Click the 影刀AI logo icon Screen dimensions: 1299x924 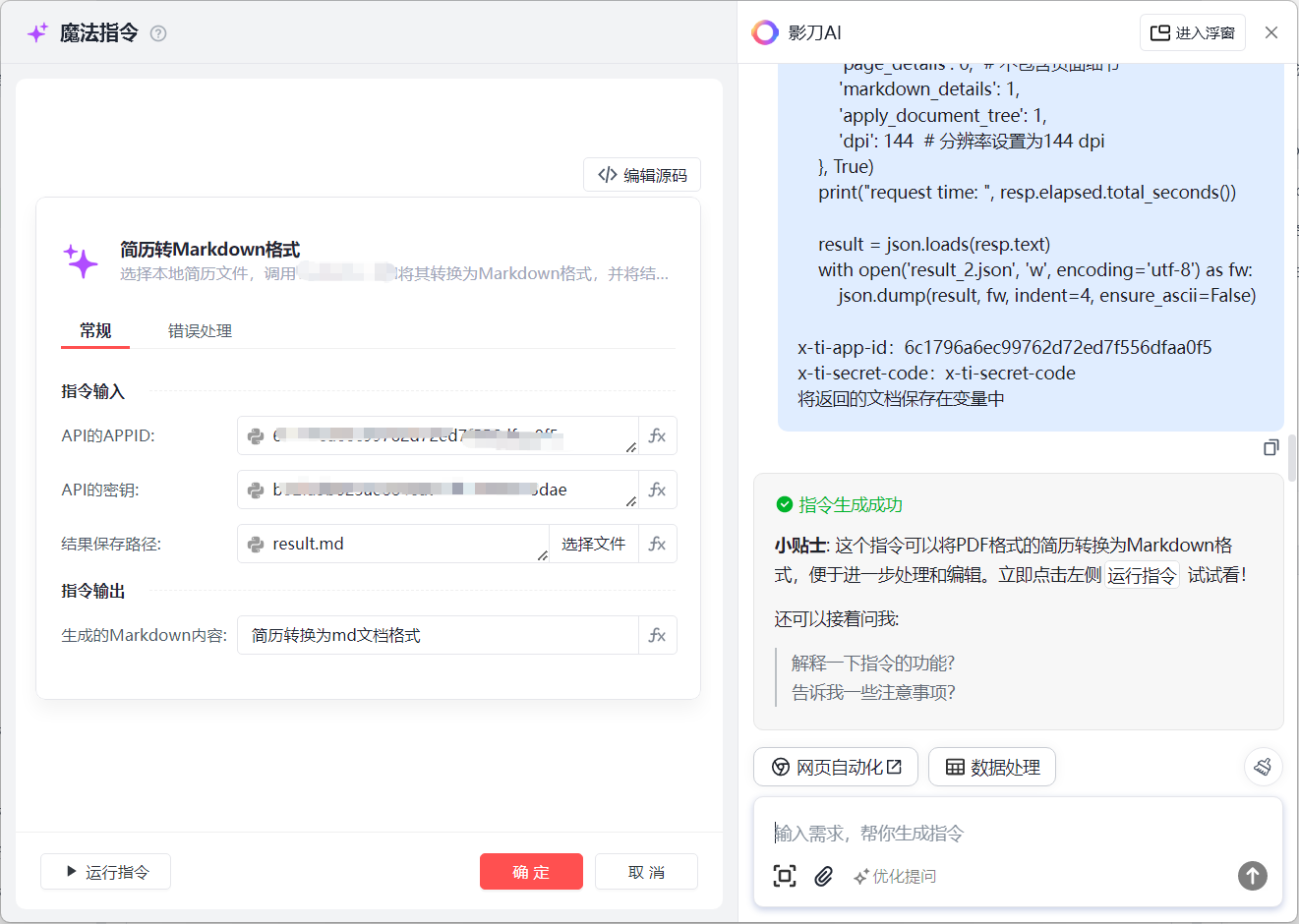pos(765,32)
